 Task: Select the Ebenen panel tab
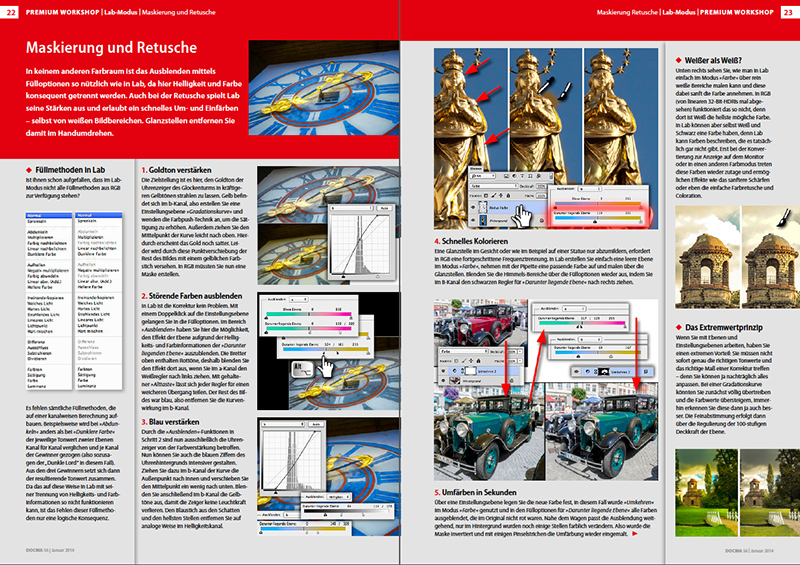tap(476, 168)
